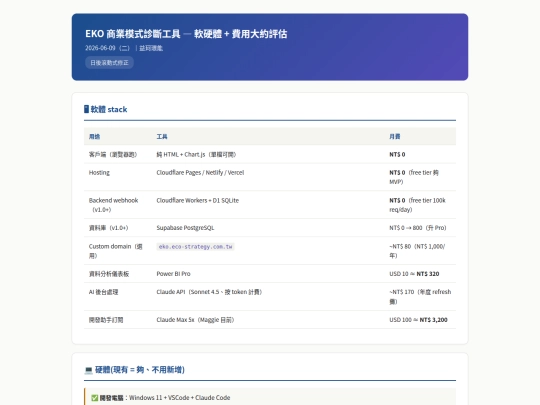
Task: Click the Custom domain row label
Action: click(115, 251)
